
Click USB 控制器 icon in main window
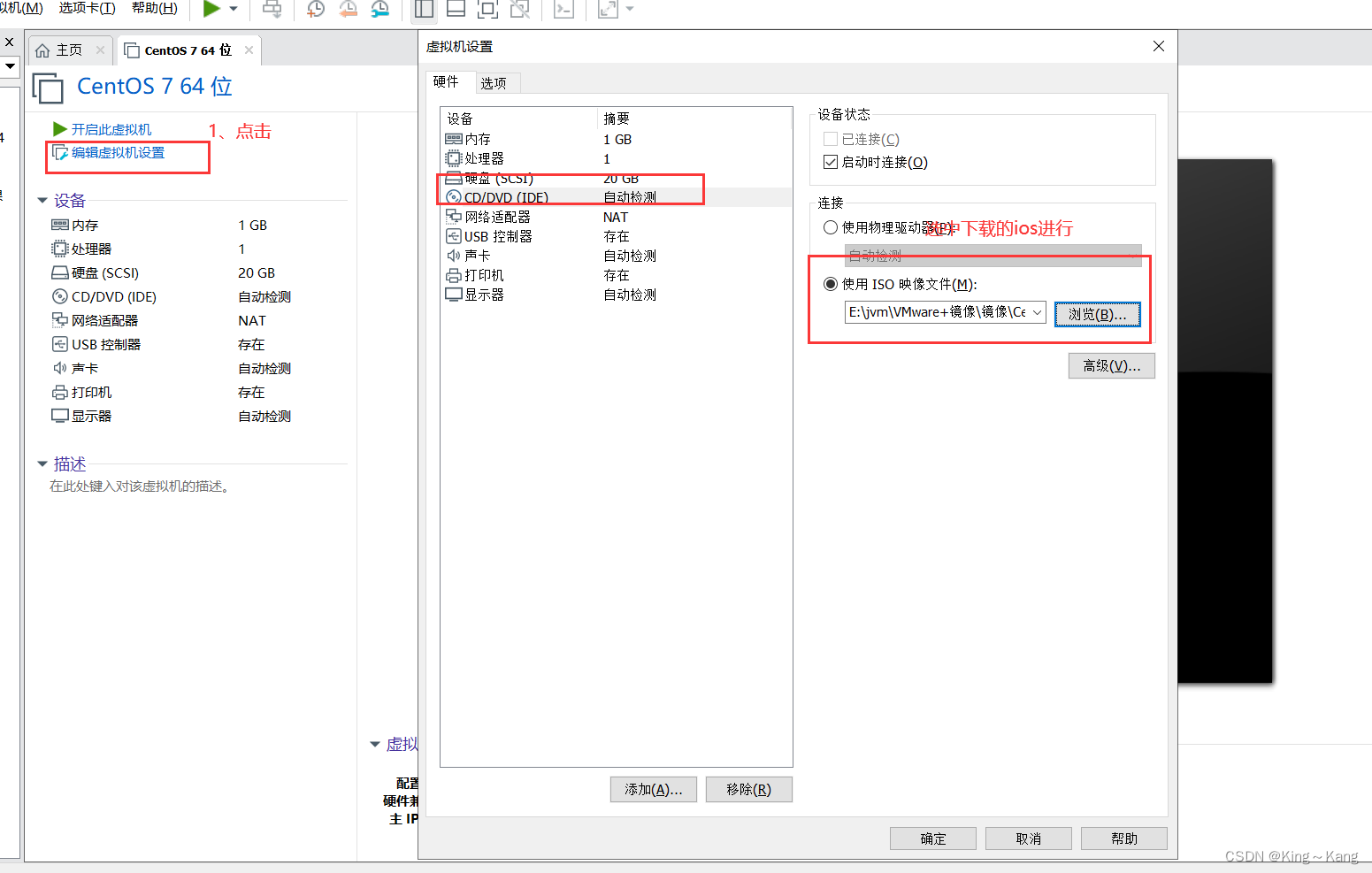60,345
